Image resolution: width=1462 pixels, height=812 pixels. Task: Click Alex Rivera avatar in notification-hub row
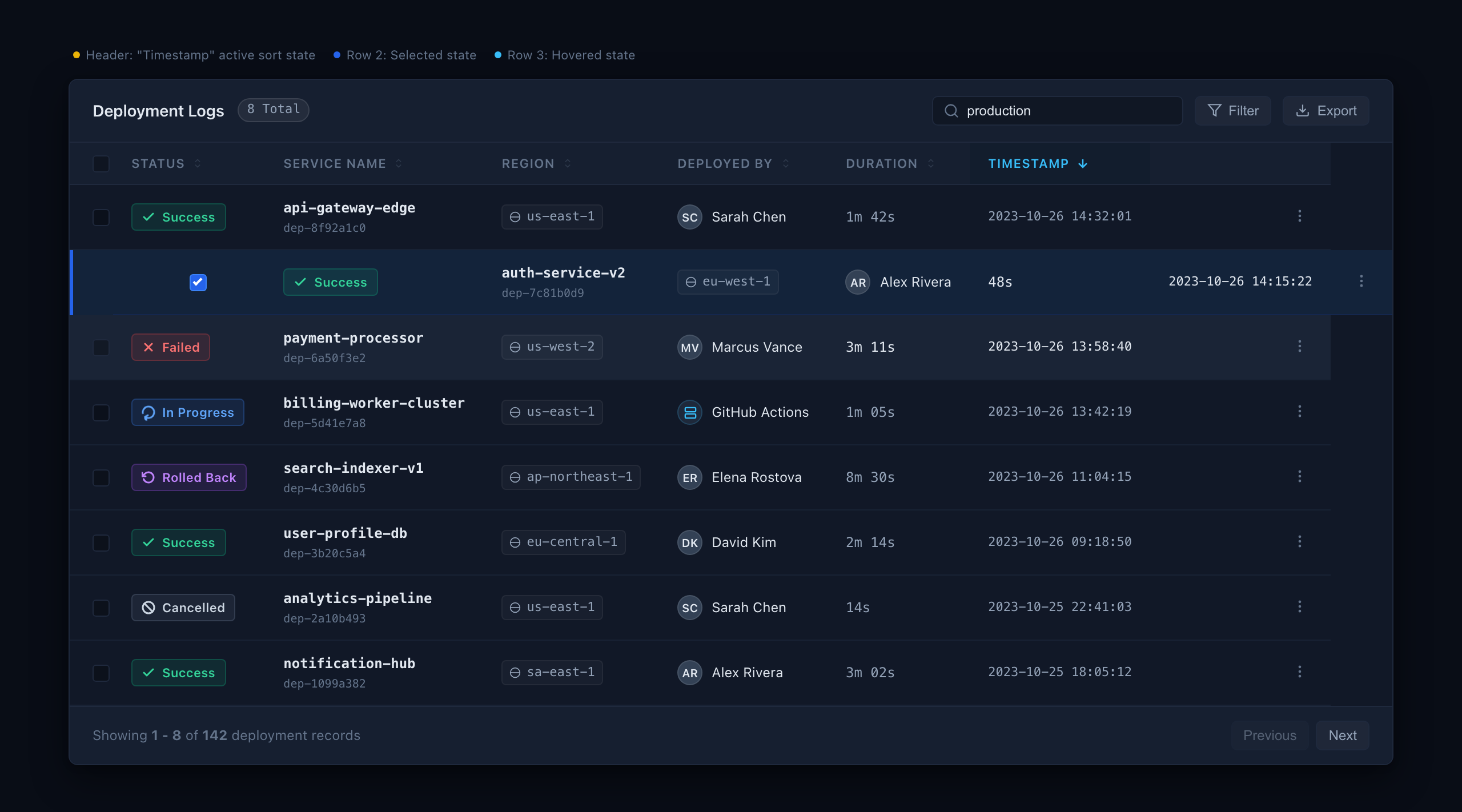(x=690, y=673)
